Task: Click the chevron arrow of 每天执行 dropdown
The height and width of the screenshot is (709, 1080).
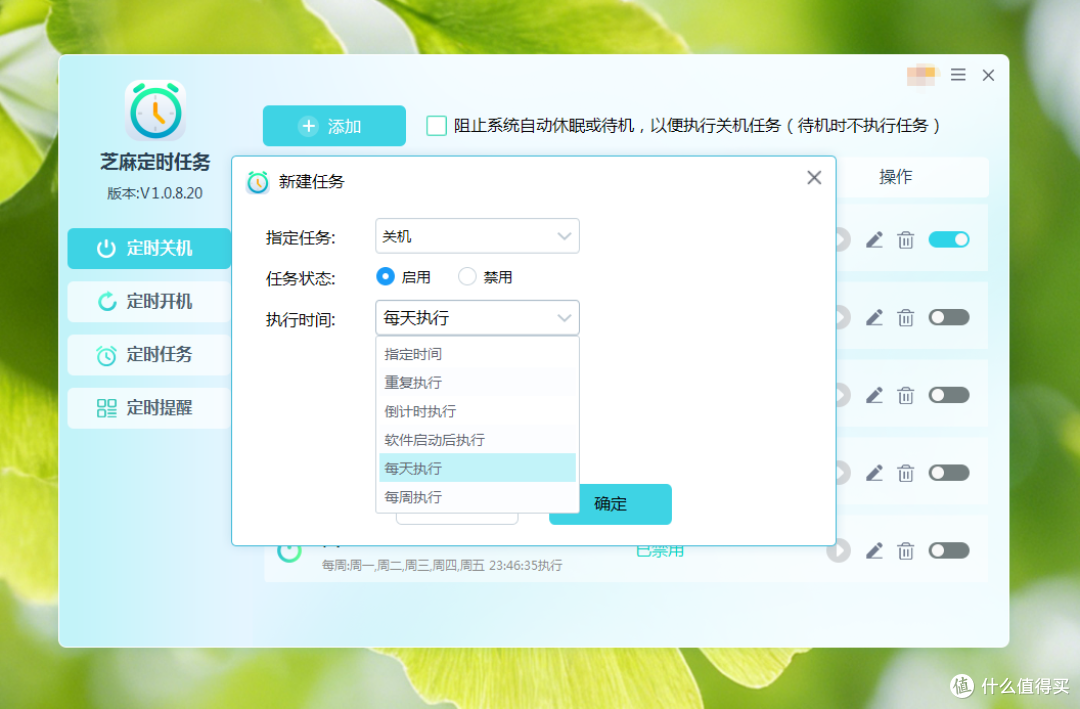Action: point(564,318)
